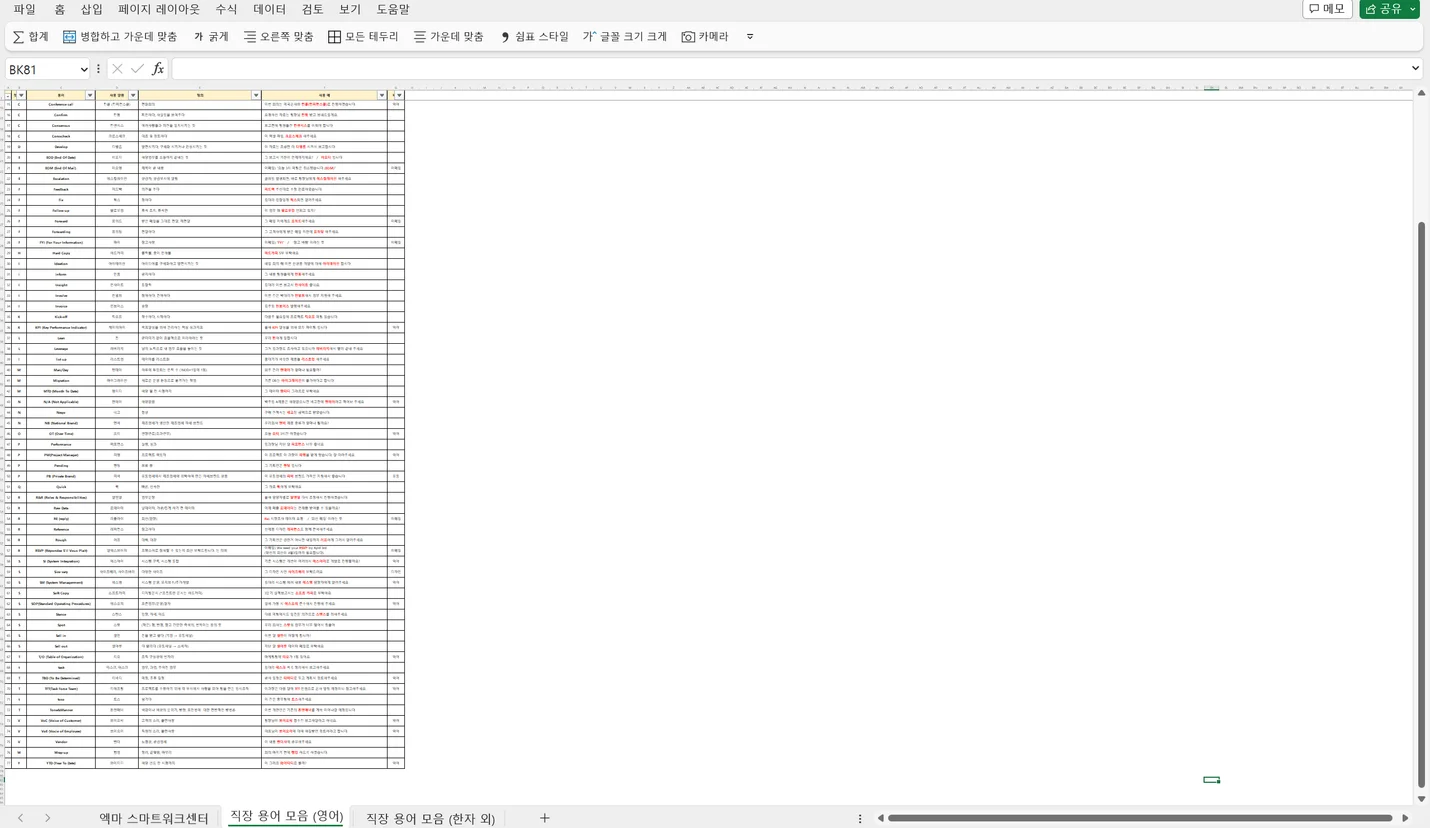This screenshot has height=828, width=1430.
Task: Select the cell containing Feedback
Action: point(61,189)
